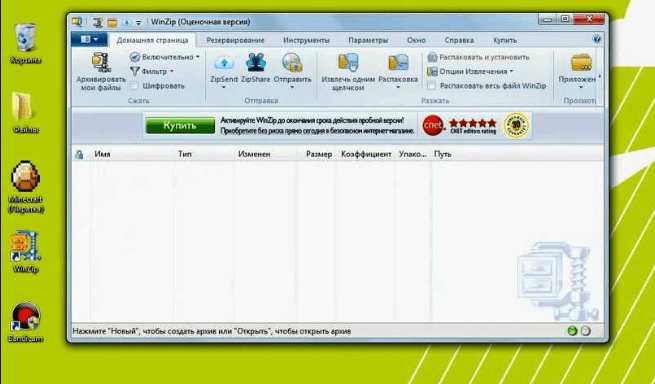Click the Извлечь одним щелчком icon
This screenshot has height=384, width=655.
(x=348, y=63)
